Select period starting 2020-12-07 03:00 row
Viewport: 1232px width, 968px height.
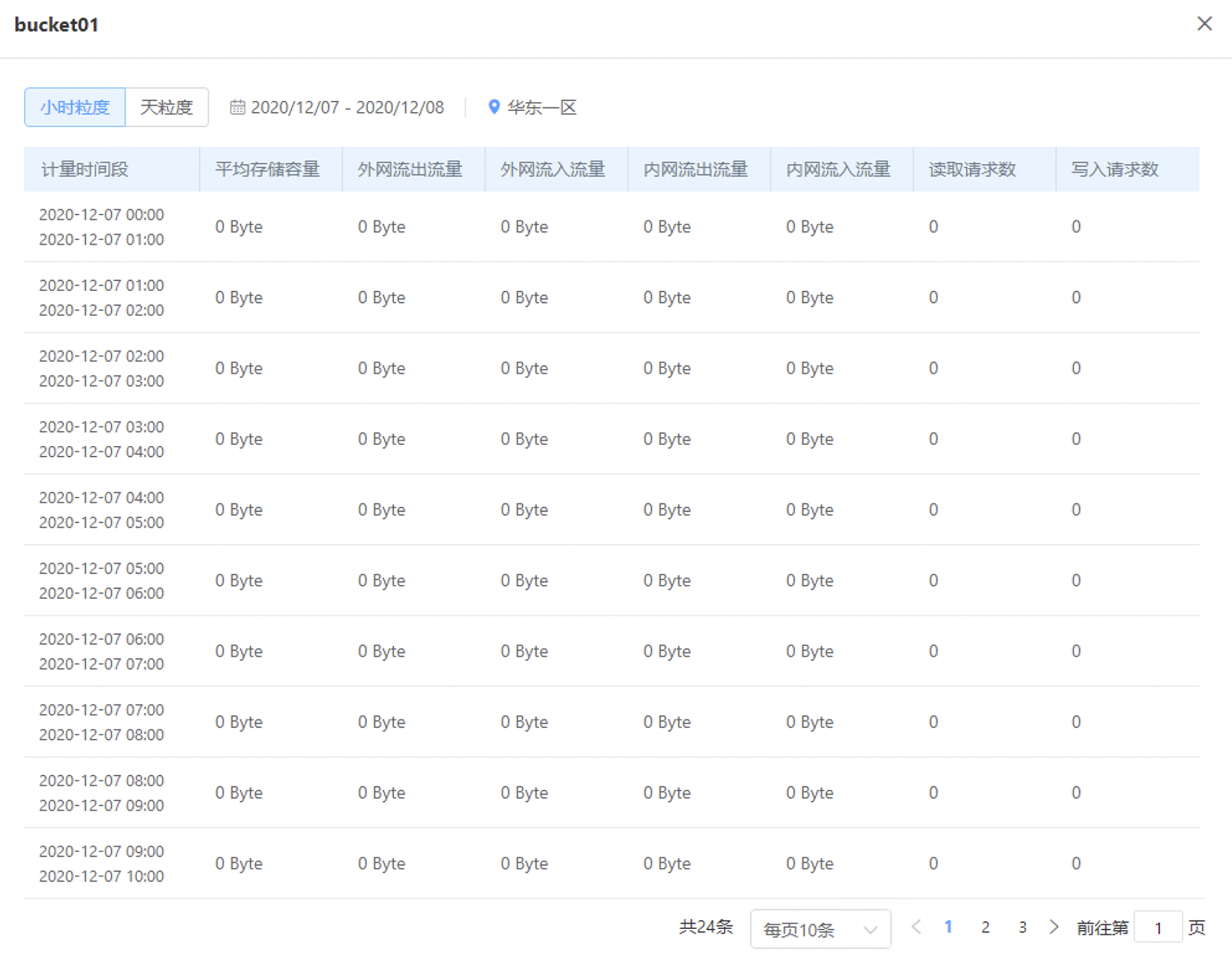point(611,439)
